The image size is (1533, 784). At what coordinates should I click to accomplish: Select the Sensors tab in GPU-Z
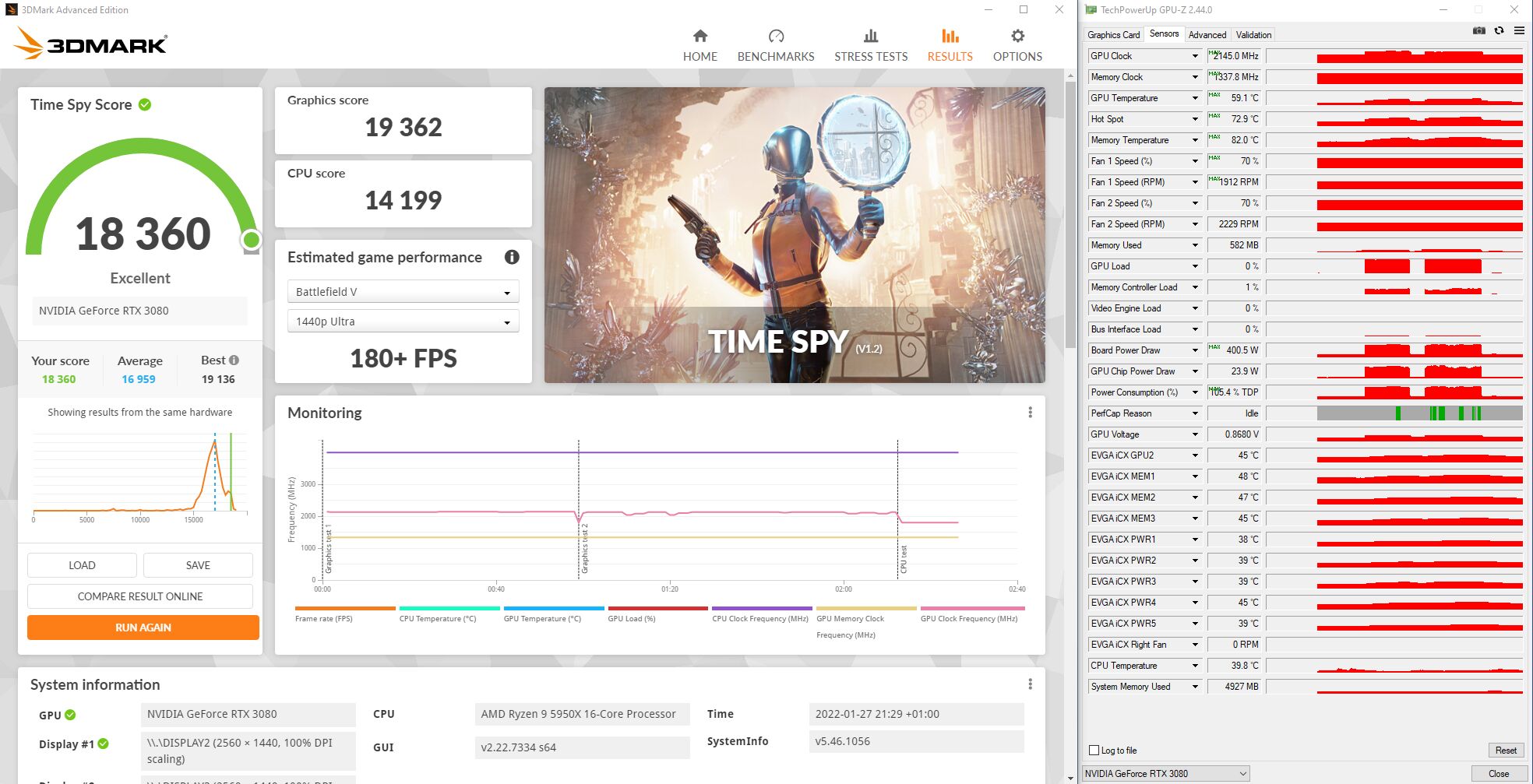point(1164,34)
